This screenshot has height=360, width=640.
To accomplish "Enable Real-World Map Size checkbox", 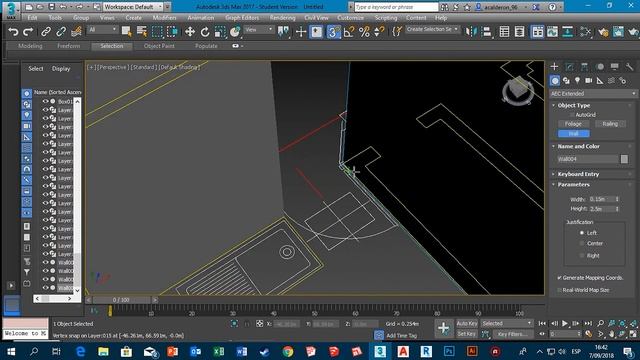I will pyautogui.click(x=560, y=290).
